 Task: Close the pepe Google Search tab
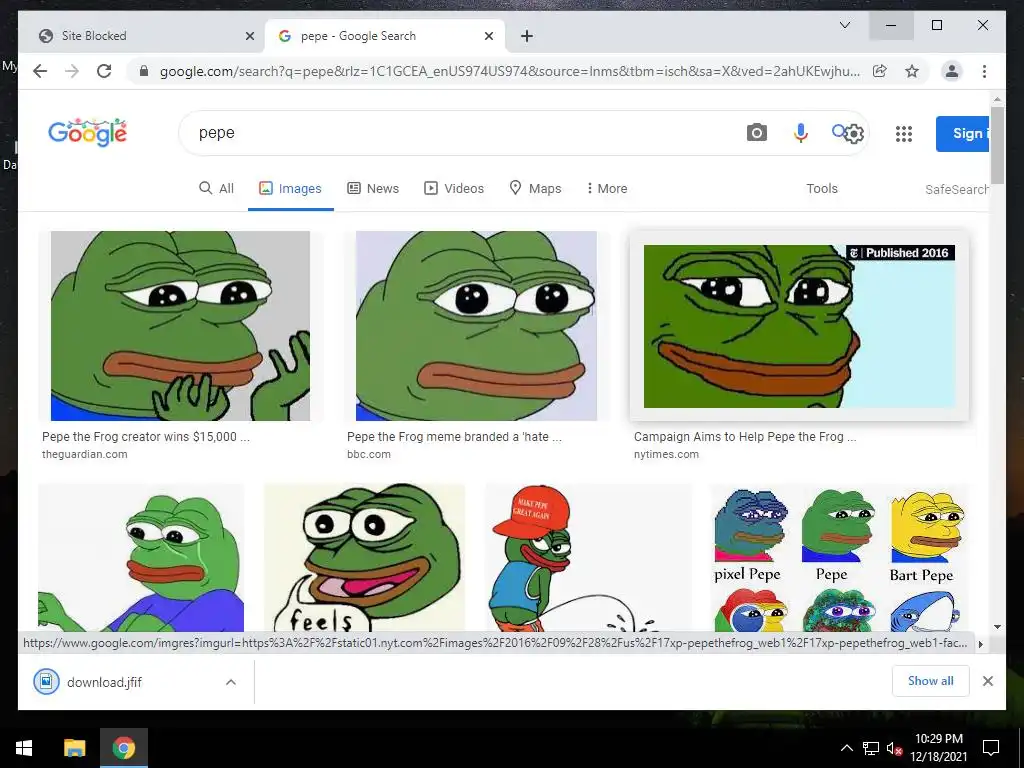[x=488, y=36]
